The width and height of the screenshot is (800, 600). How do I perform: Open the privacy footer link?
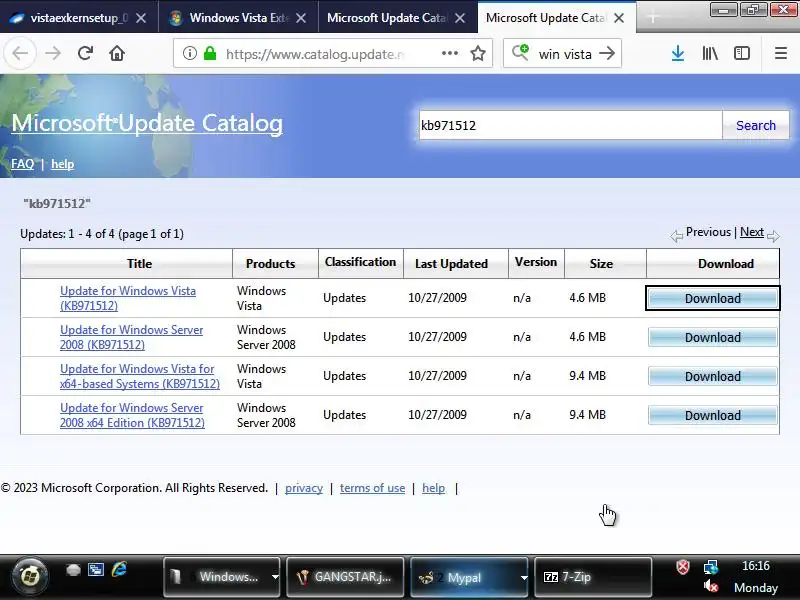click(304, 488)
